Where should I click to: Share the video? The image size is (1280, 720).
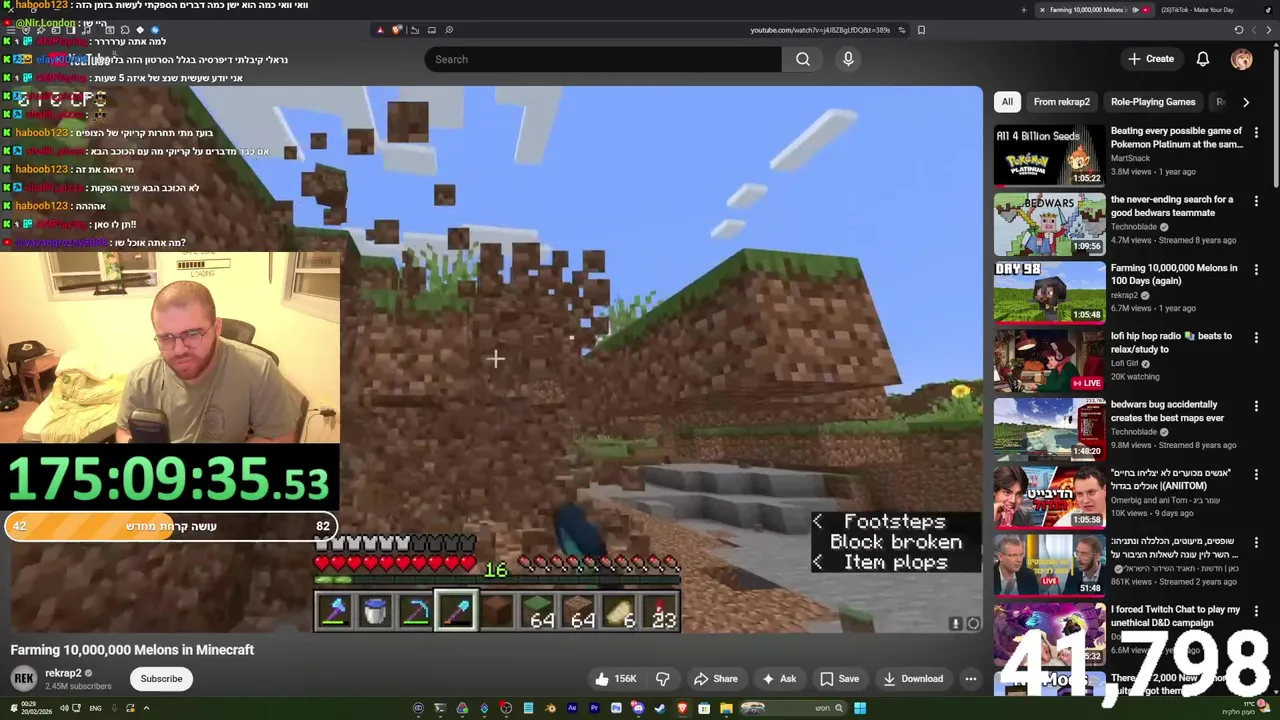[716, 679]
